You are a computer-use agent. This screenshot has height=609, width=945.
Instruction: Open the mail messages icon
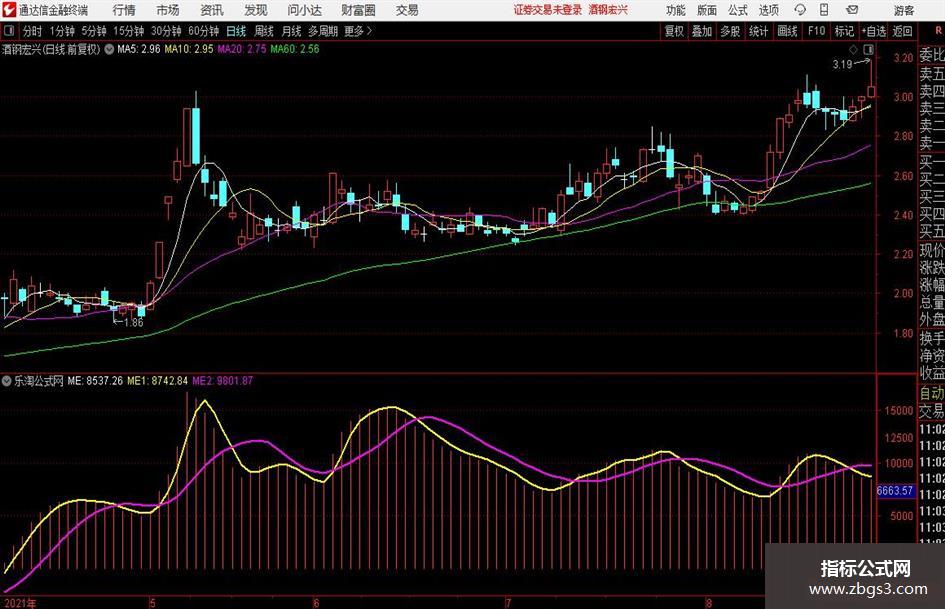[x=852, y=10]
